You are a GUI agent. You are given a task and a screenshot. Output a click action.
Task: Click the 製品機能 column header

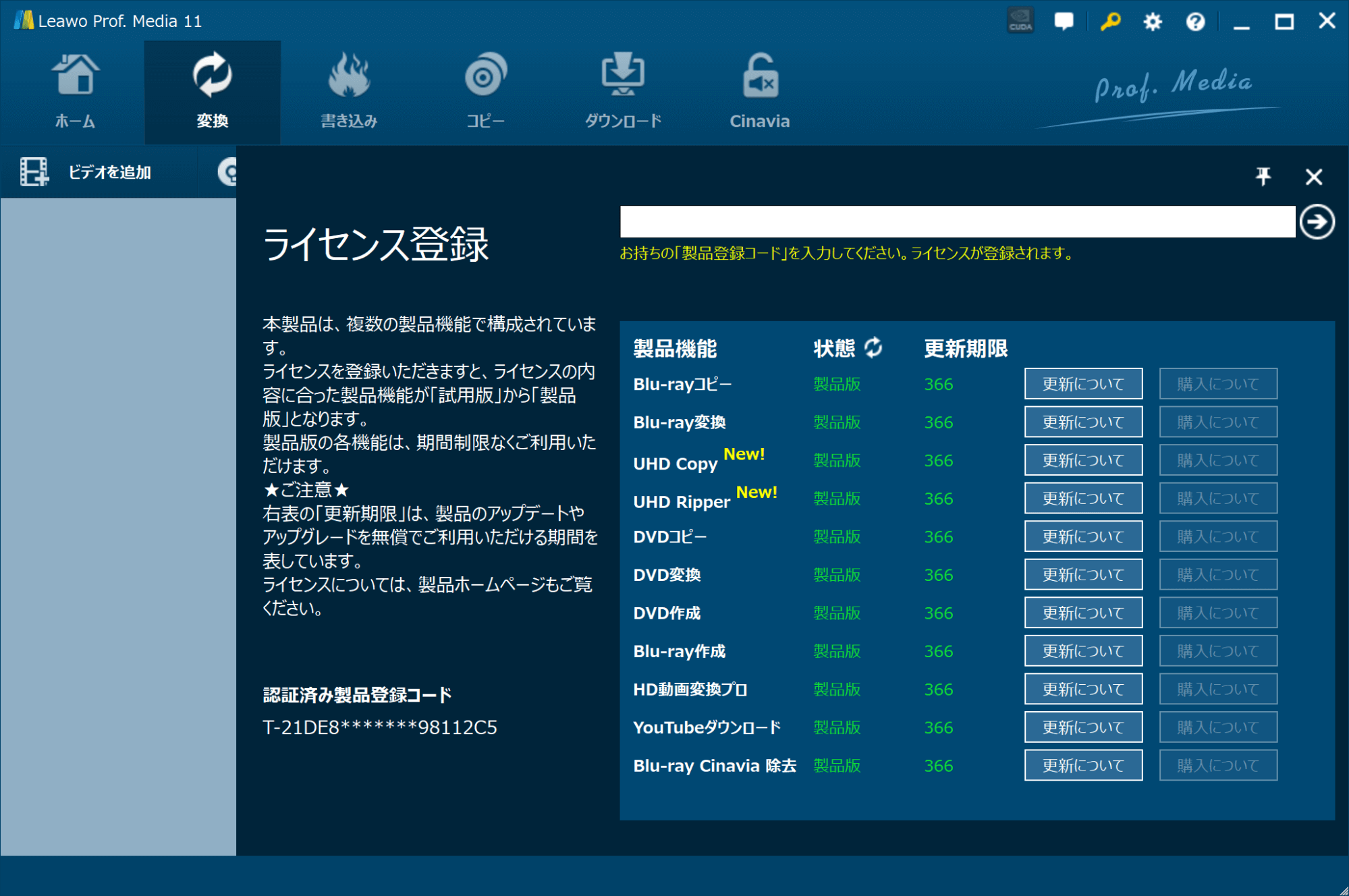pyautogui.click(x=675, y=348)
